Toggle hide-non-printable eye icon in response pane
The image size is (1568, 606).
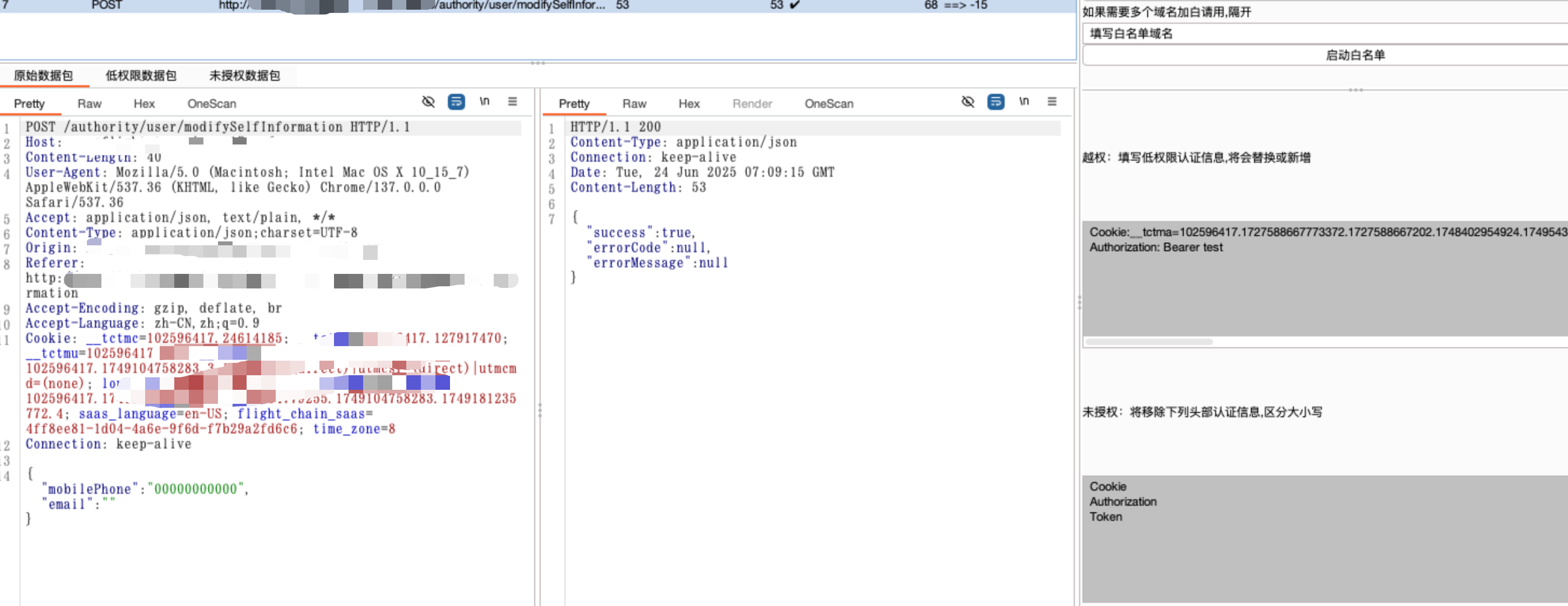click(968, 101)
